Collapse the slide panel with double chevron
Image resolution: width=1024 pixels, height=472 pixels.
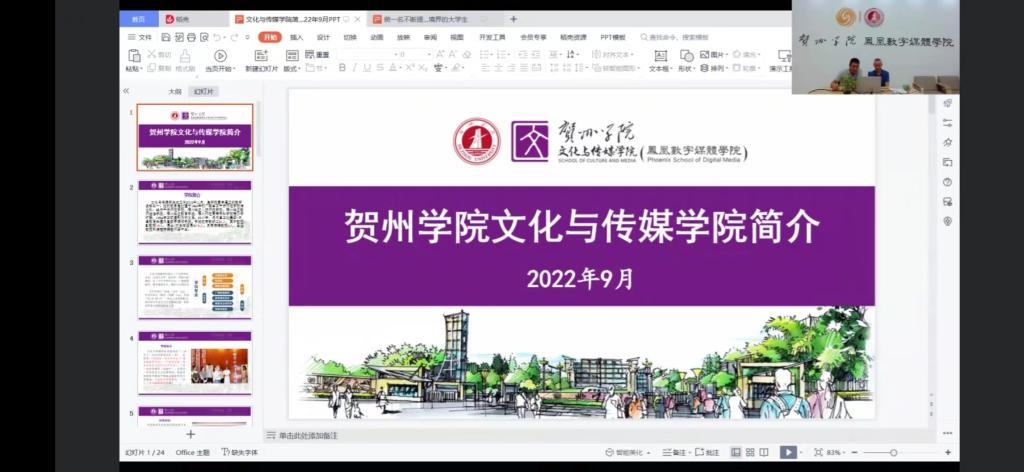(126, 91)
